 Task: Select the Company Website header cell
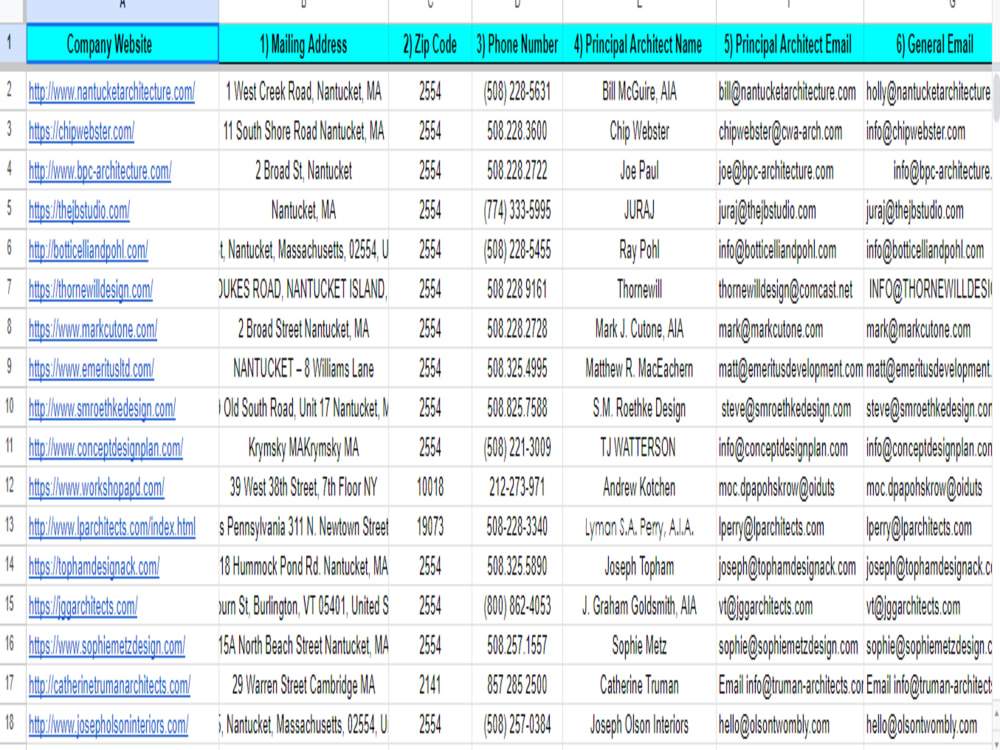122,44
